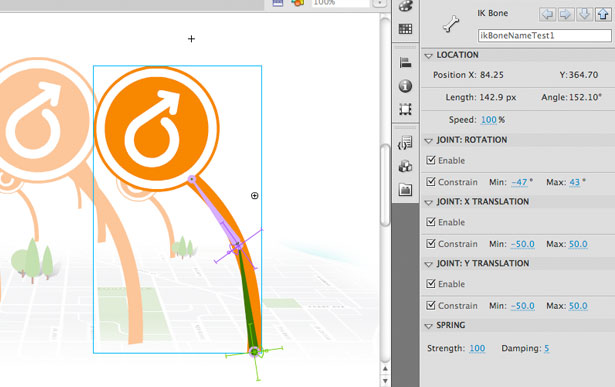Click the bone name field ikBoneNameTest1
Screen dimensions: 615x387
544,35
